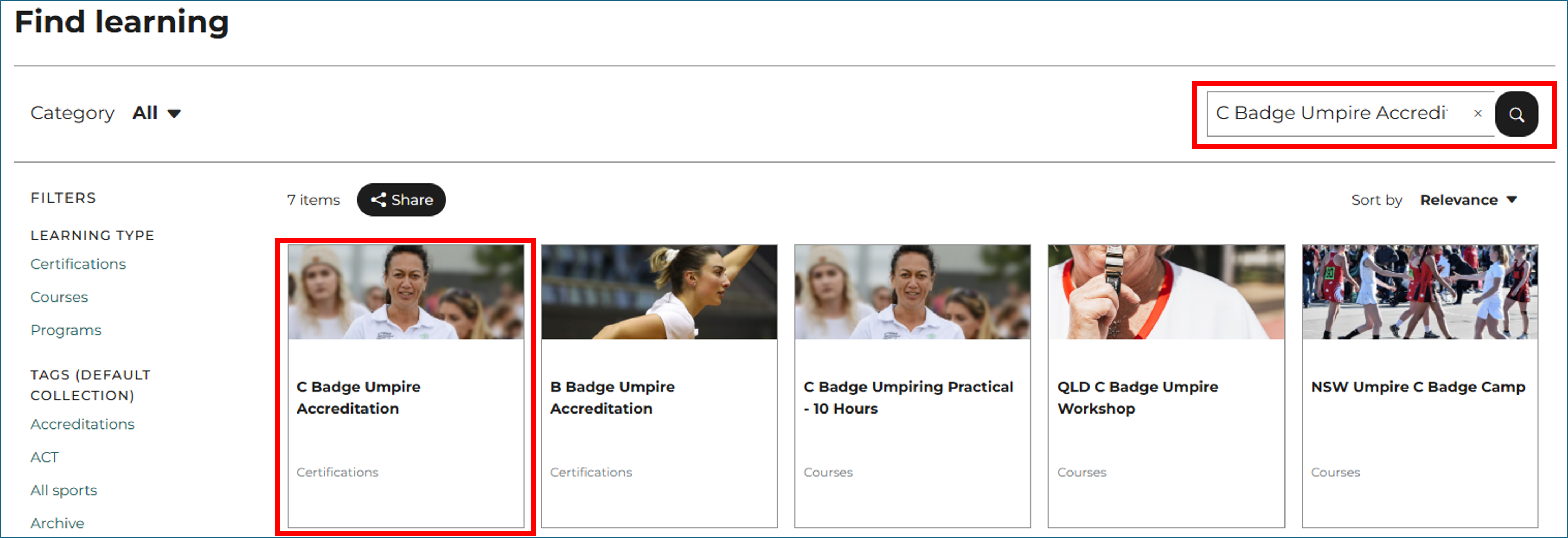Viewport: 1568px width, 538px height.
Task: Click C Badge Umpiring Practical - 10 Hours title
Action: point(908,398)
